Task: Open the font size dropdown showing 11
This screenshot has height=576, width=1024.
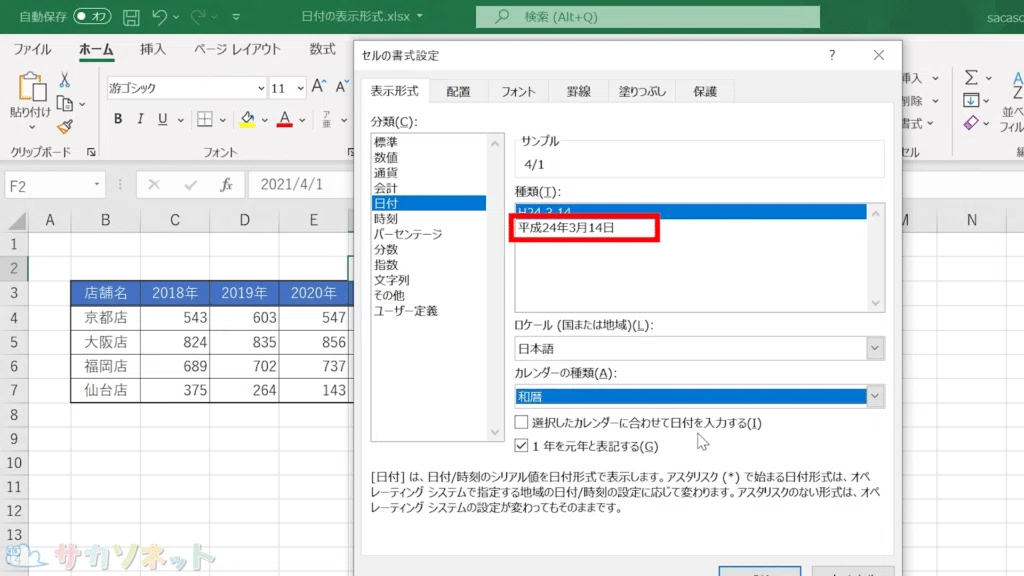Action: [300, 88]
